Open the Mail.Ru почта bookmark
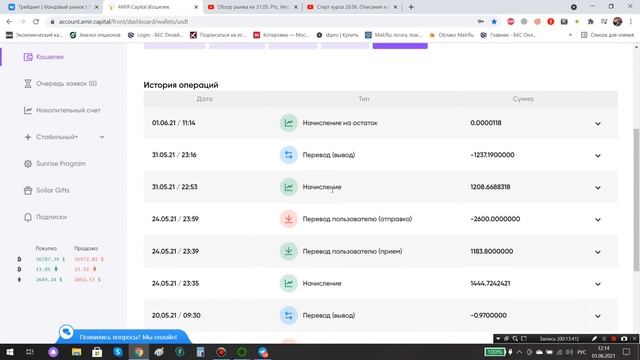The height and width of the screenshot is (360, 640). tap(393, 35)
